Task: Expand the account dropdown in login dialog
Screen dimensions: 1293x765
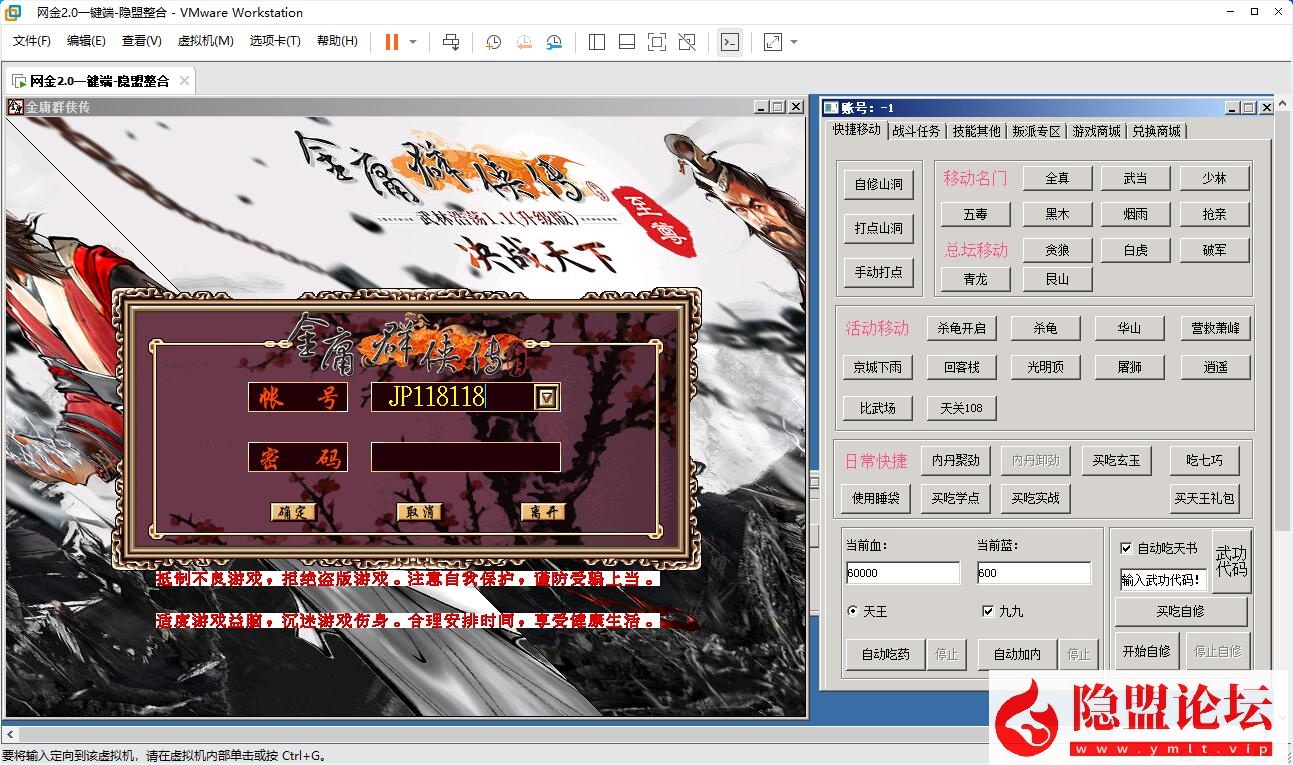Action: 546,397
